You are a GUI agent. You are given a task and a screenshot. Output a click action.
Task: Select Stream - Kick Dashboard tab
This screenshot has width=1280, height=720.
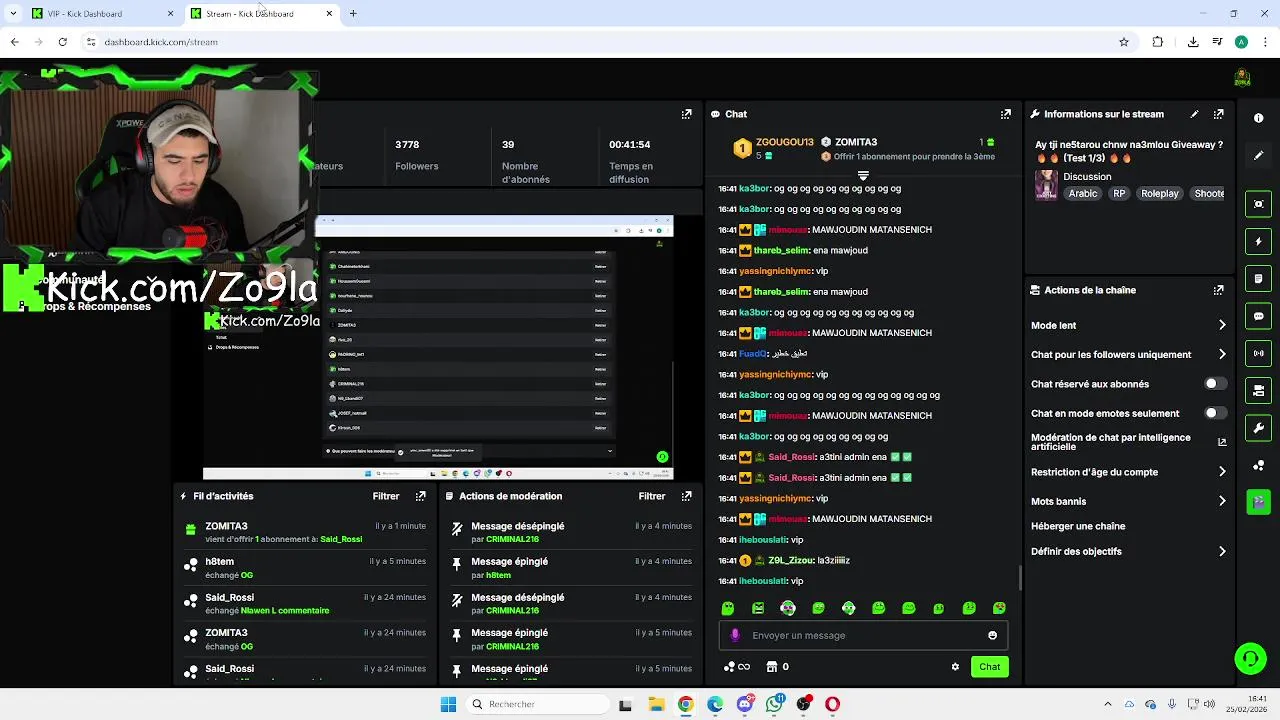coord(260,13)
